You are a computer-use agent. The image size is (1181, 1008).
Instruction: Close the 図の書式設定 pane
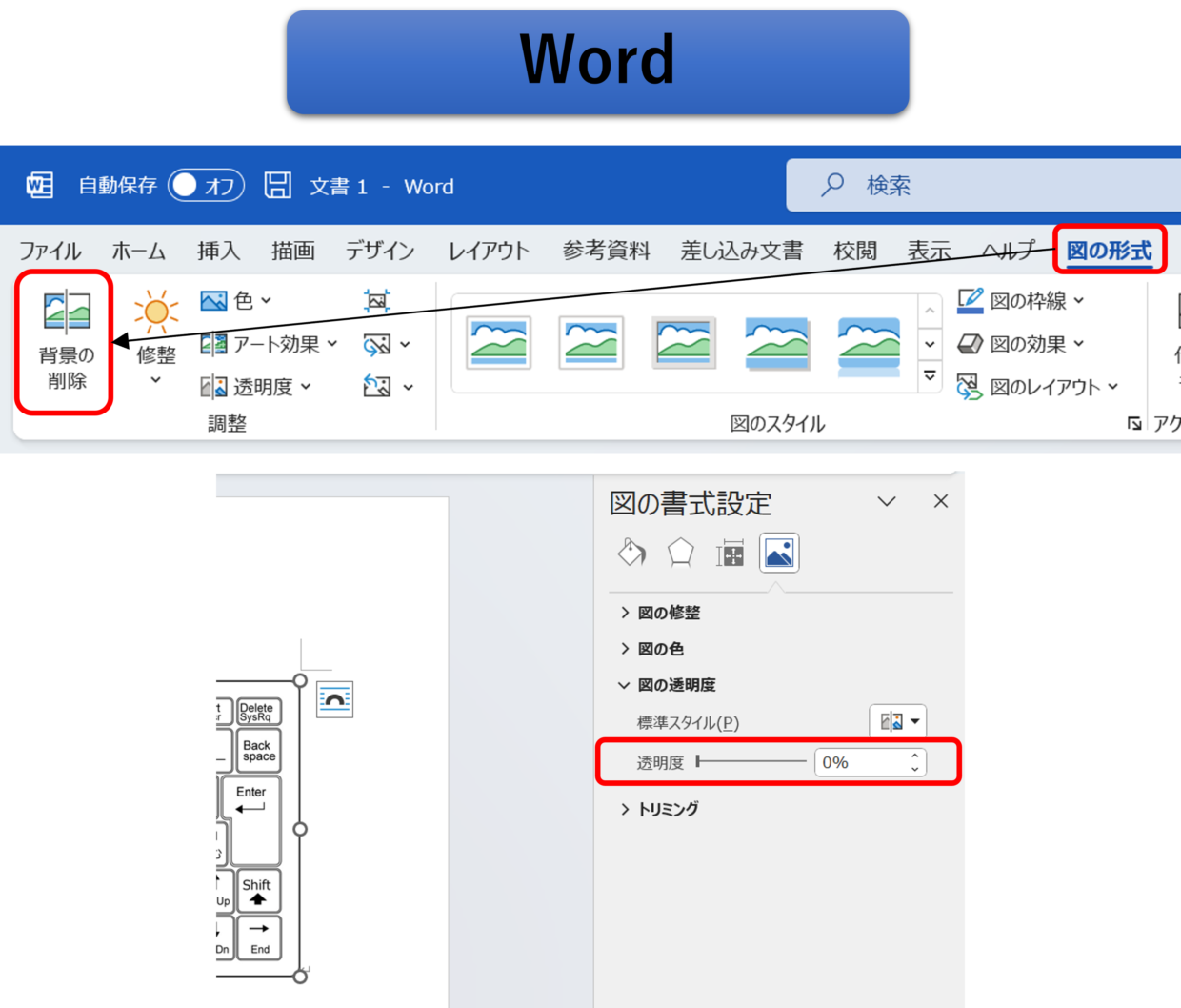click(x=941, y=501)
